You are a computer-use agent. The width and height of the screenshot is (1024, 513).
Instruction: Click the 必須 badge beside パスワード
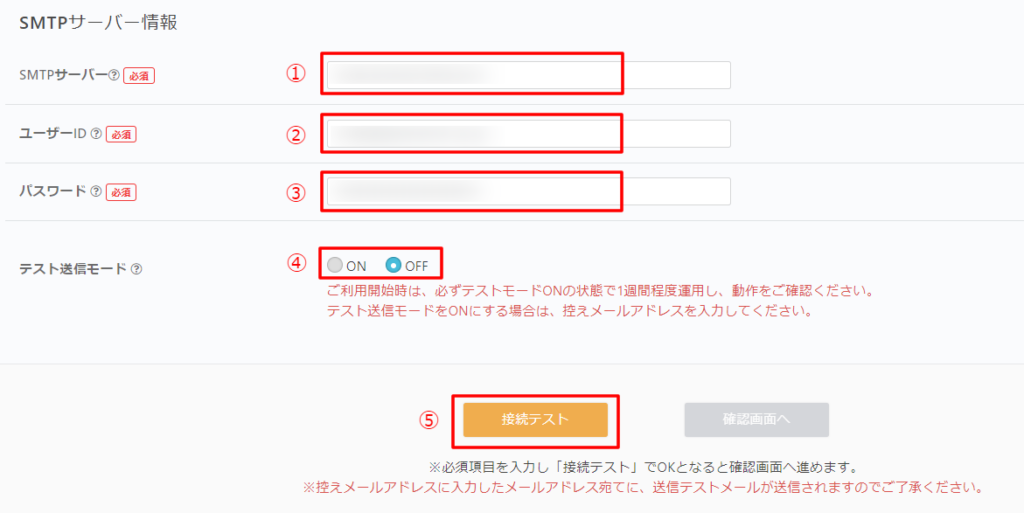coord(121,192)
